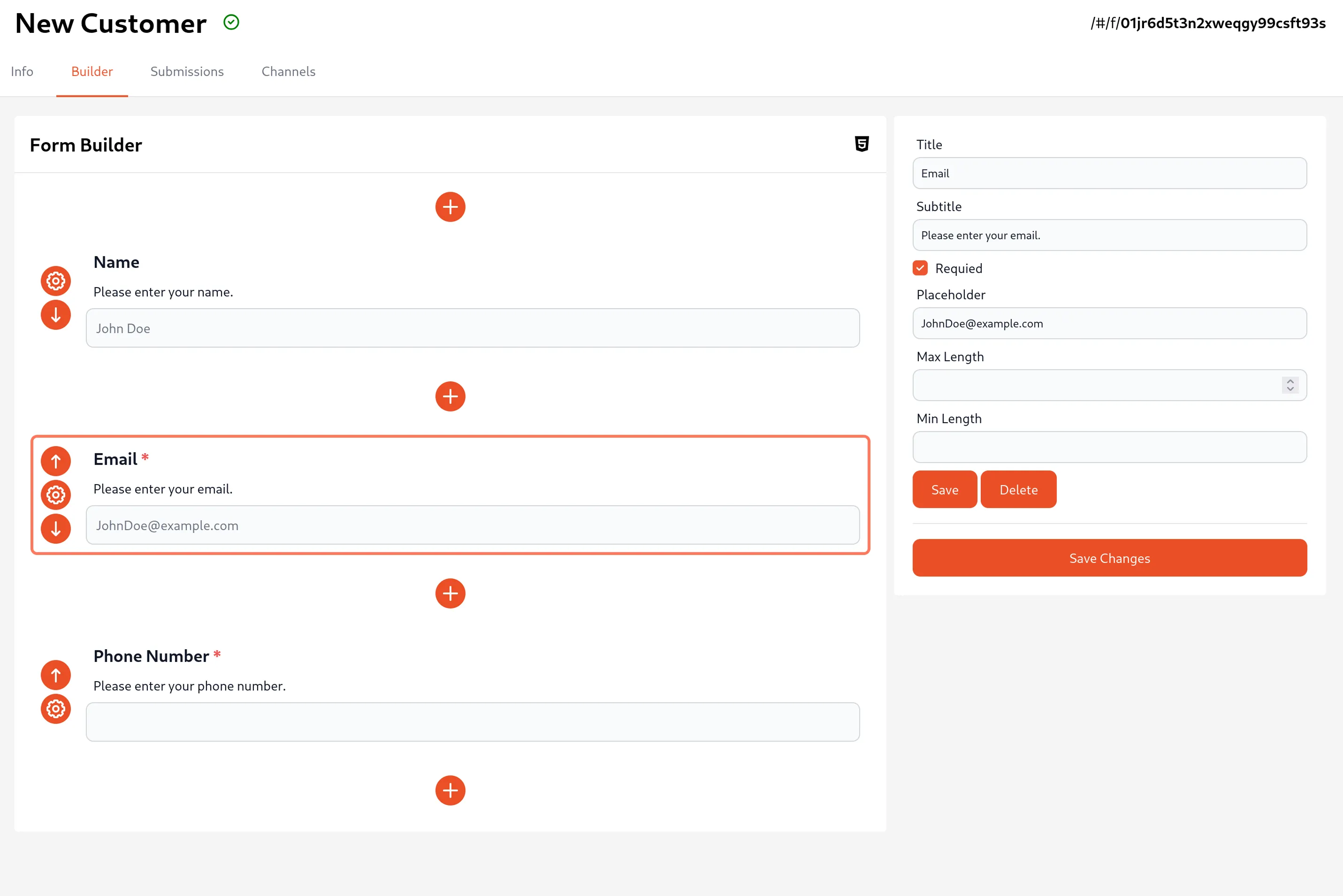Open settings gear for the Email field
Image resolution: width=1343 pixels, height=896 pixels.
coord(55,495)
